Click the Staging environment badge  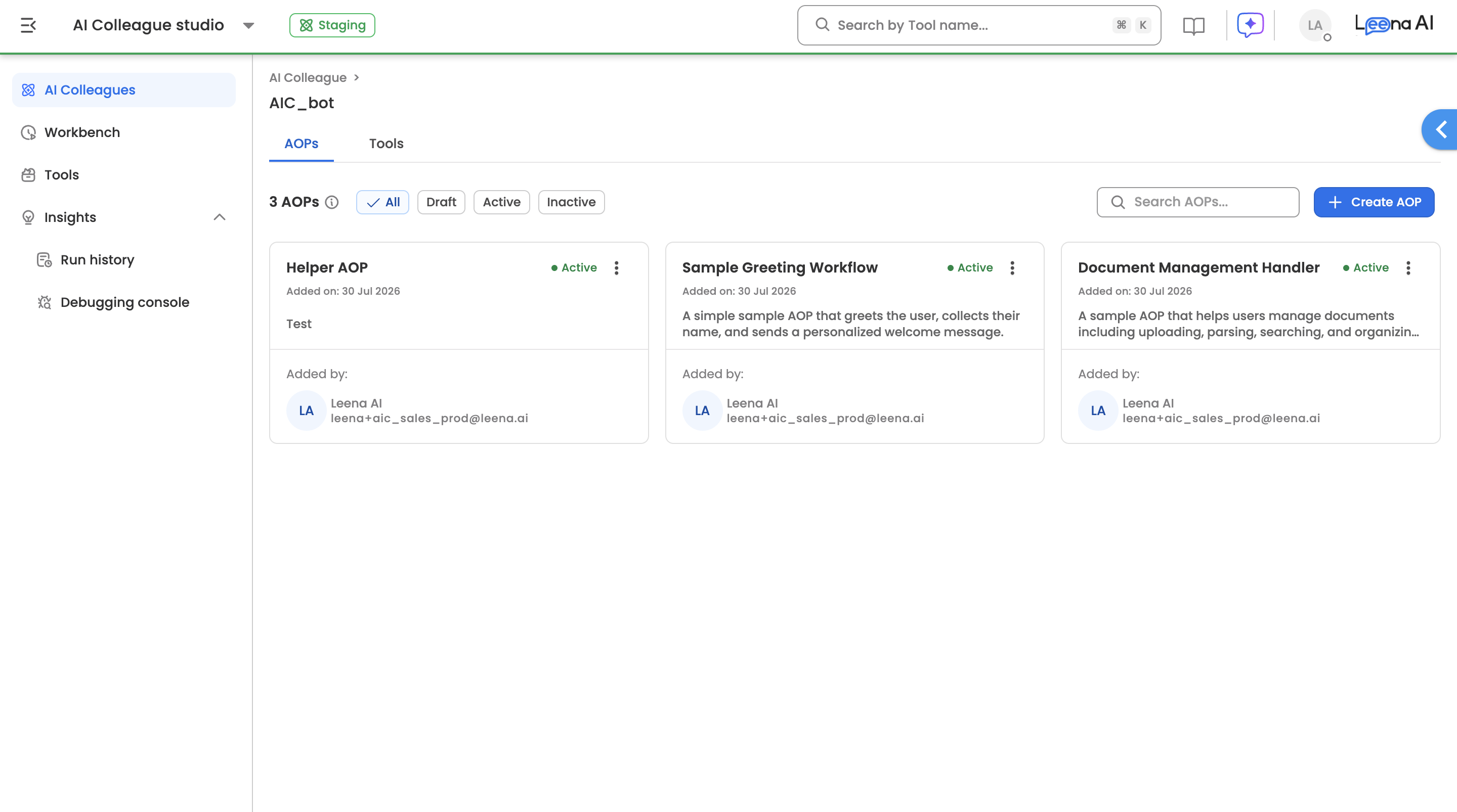click(332, 25)
